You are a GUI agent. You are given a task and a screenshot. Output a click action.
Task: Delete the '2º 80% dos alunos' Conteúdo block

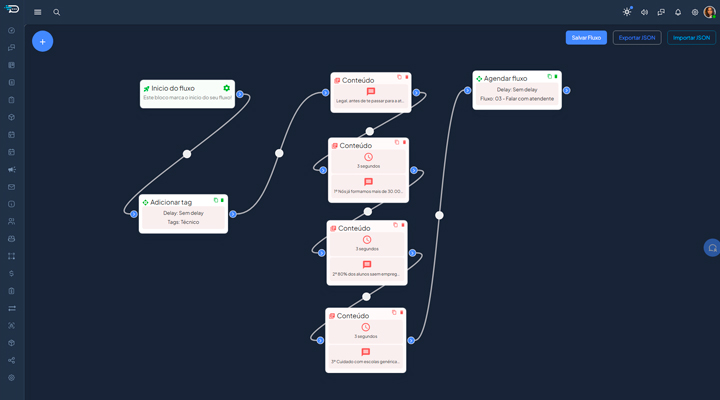403,225
